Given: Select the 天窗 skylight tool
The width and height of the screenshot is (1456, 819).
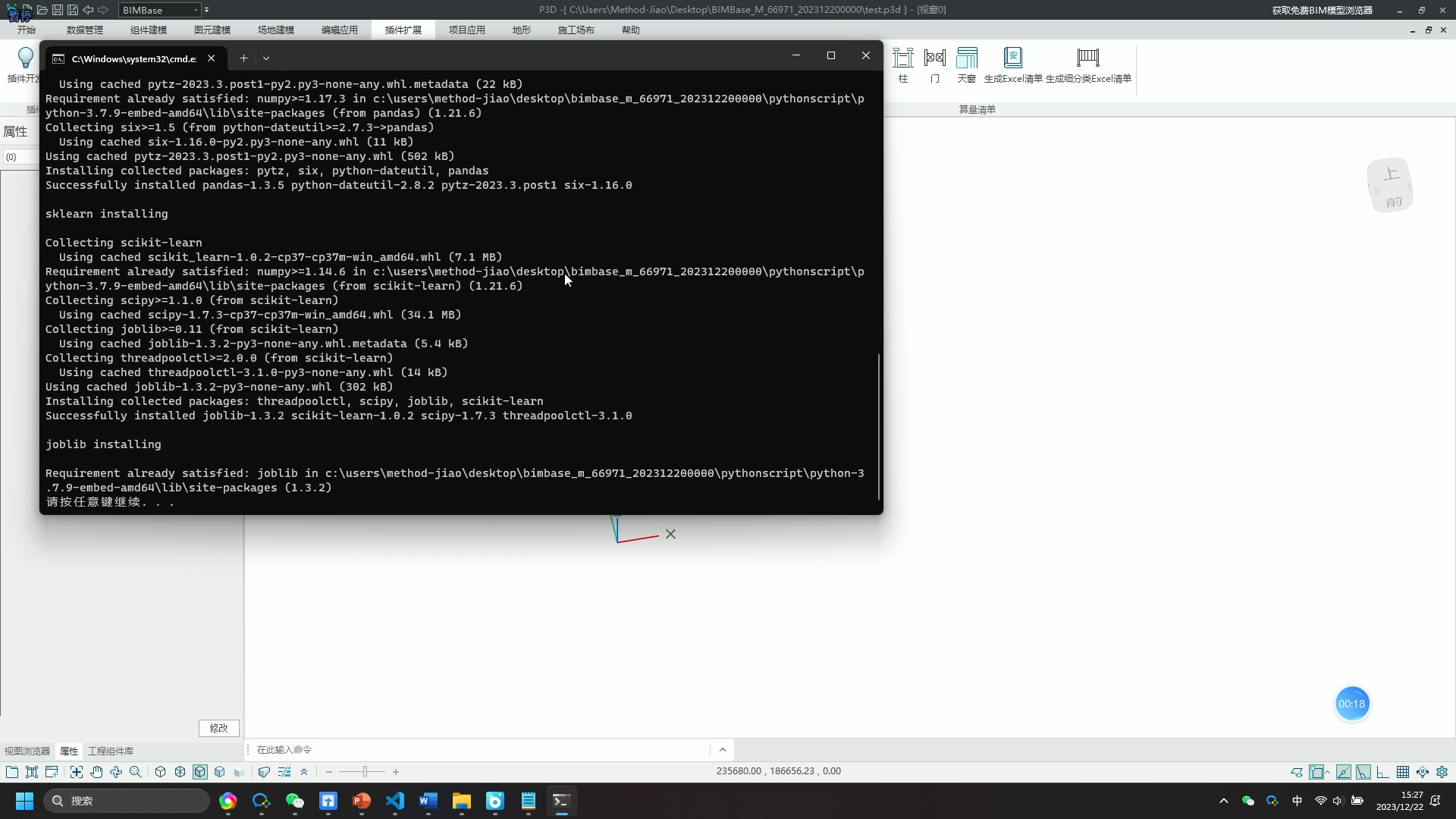Looking at the screenshot, I should pos(966,58).
